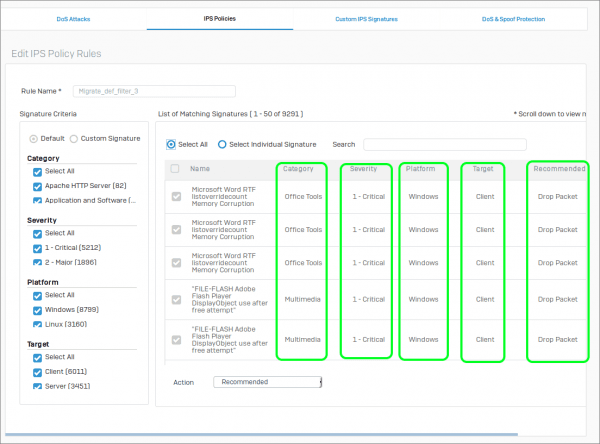The width and height of the screenshot is (600, 444).
Task: Go to DoS & Spoof Protection tab
Action: [513, 19]
